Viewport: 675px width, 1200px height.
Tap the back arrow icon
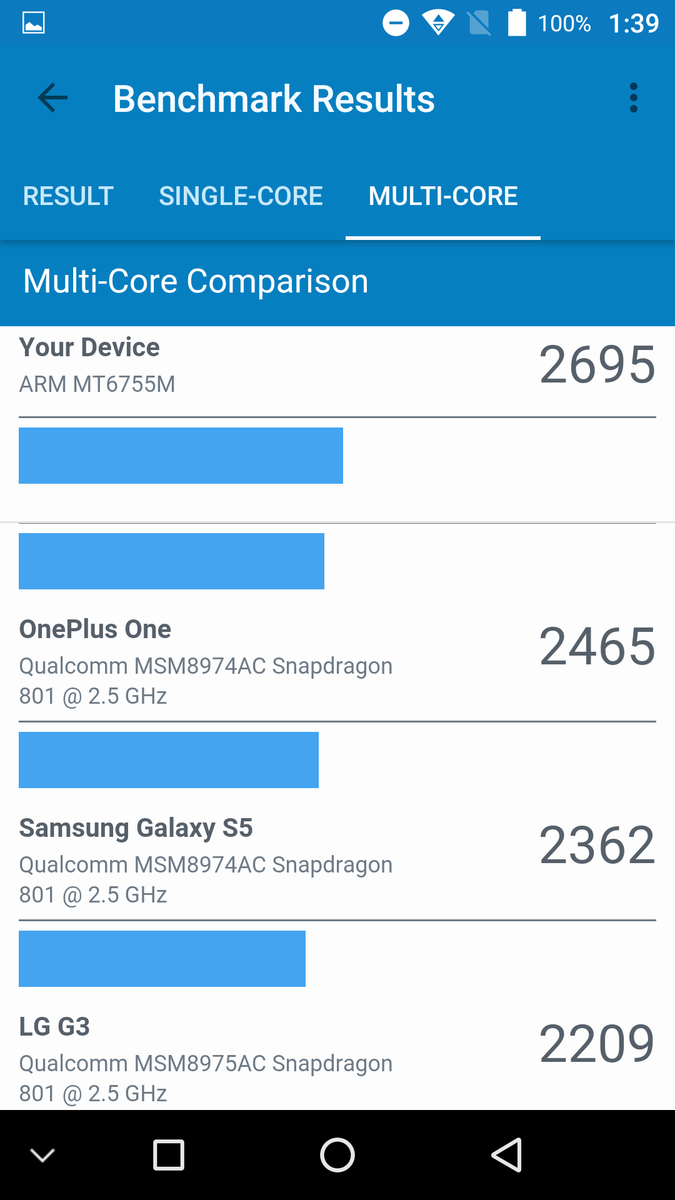(52, 98)
